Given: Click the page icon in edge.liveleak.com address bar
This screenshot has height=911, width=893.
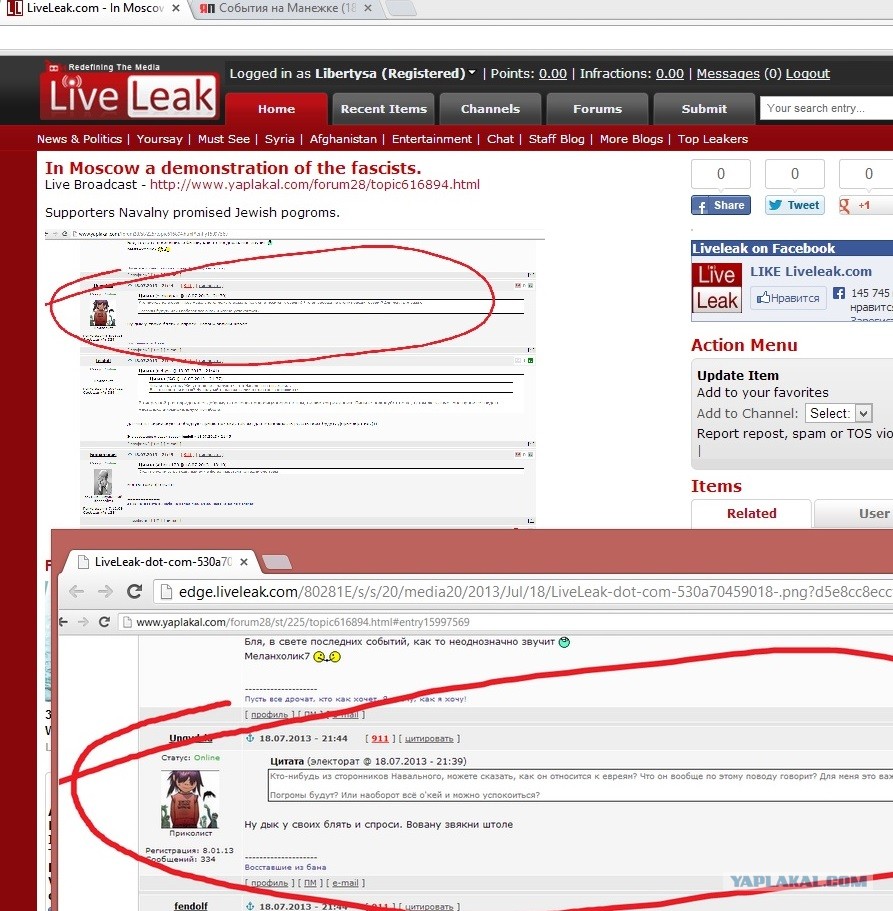Looking at the screenshot, I should pyautogui.click(x=166, y=592).
